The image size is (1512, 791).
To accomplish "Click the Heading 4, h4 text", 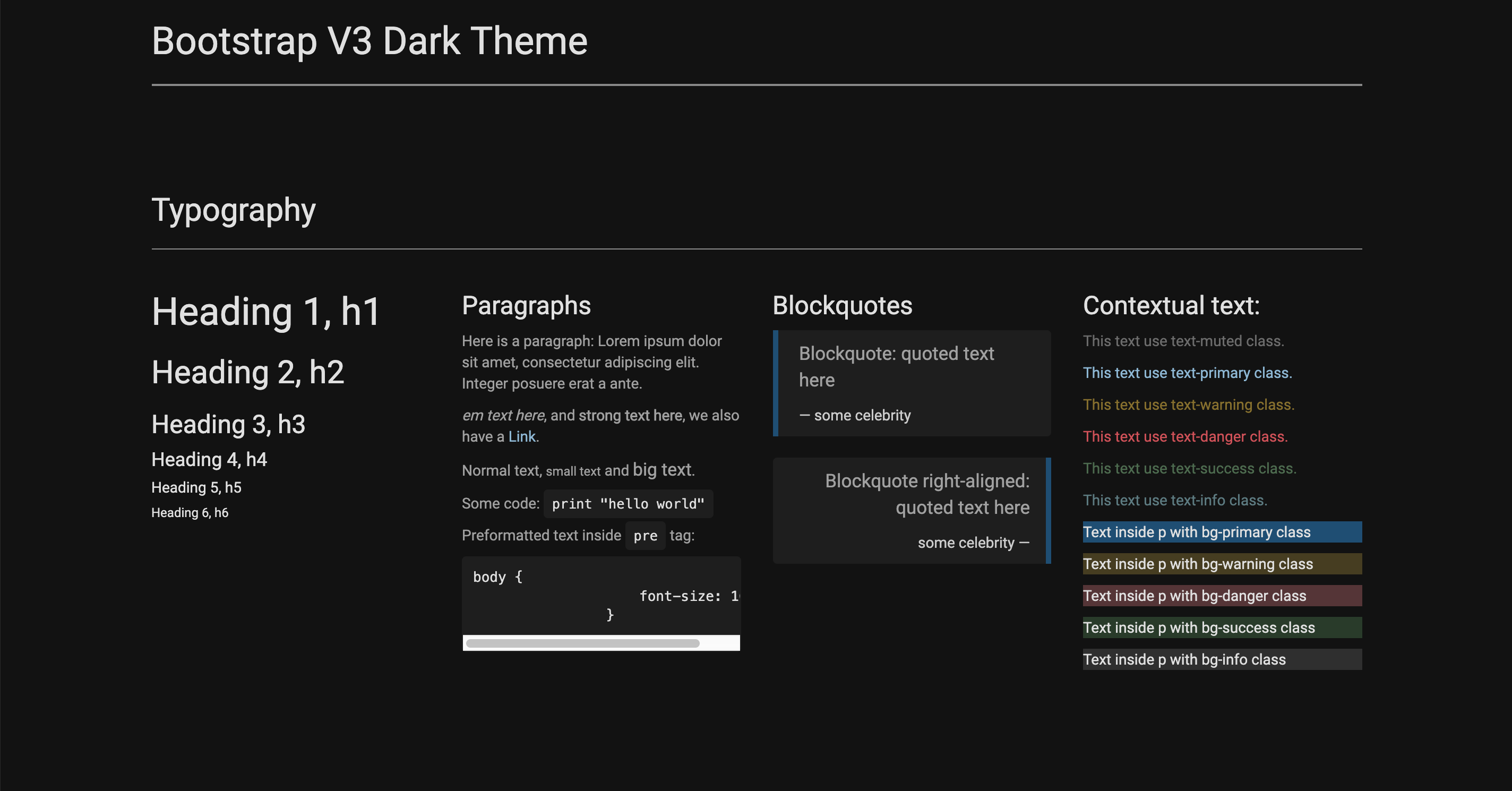I will [209, 459].
